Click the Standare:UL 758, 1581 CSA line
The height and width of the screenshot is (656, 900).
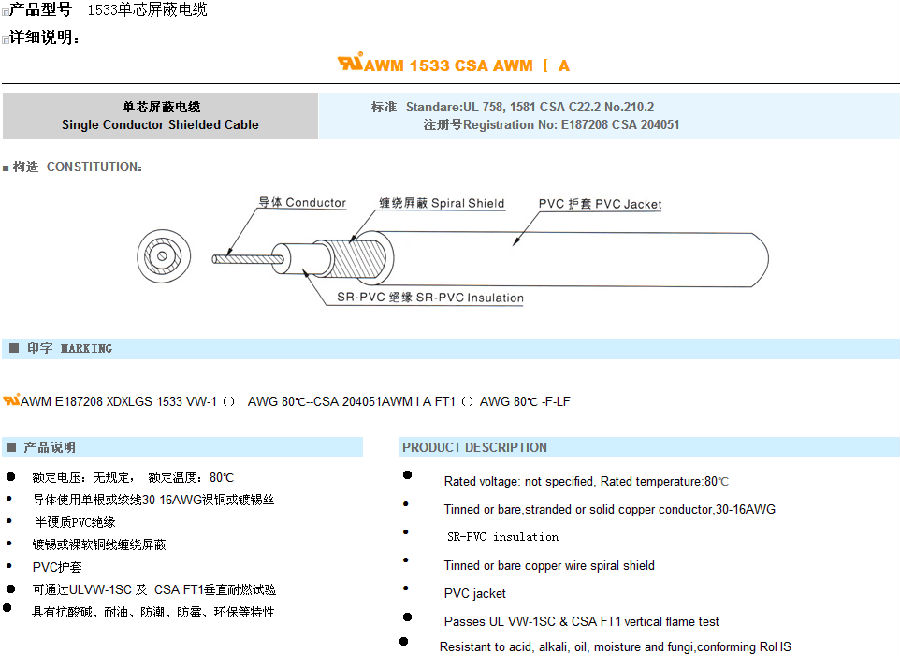click(x=512, y=107)
